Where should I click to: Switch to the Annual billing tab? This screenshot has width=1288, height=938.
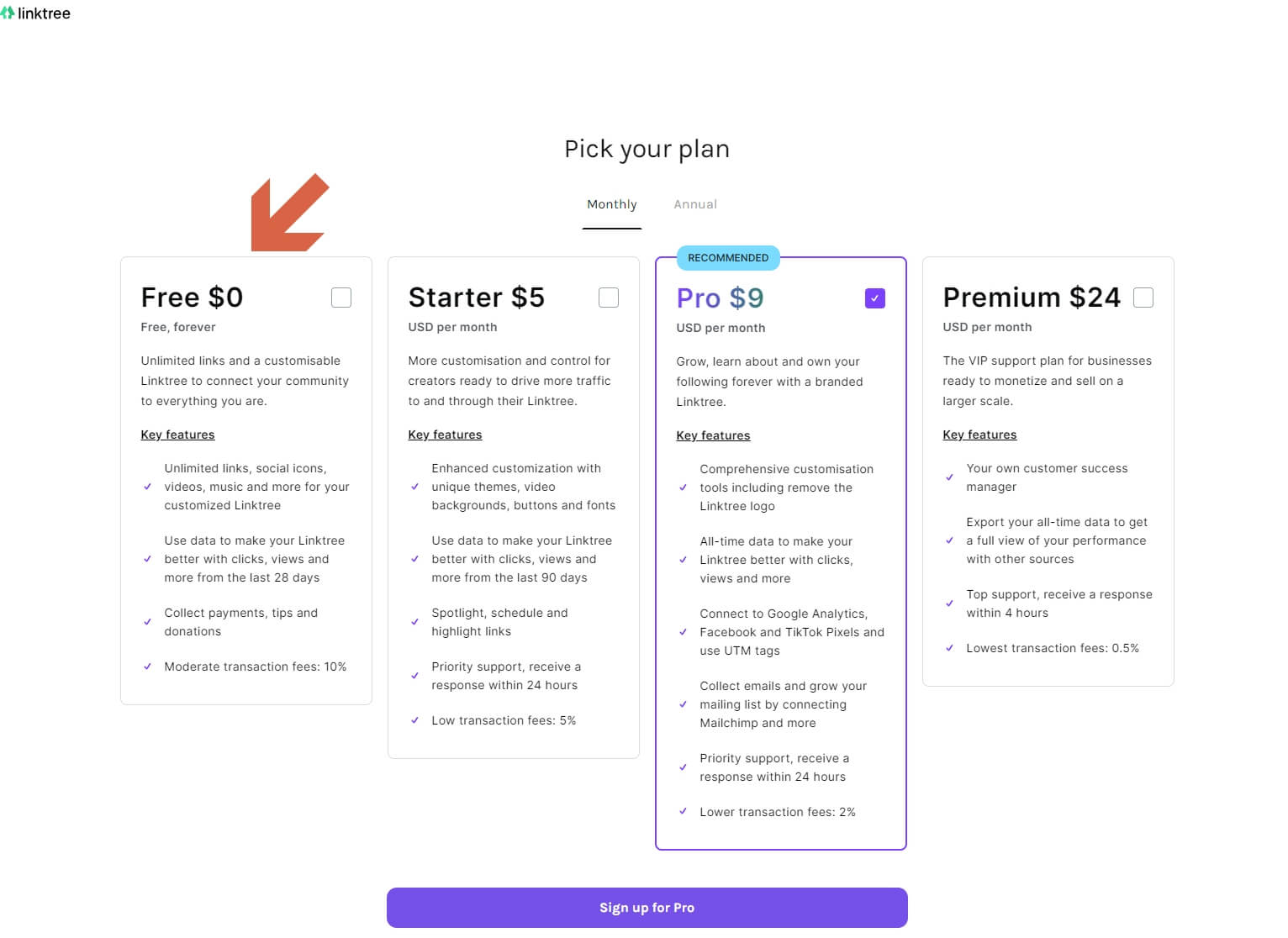[x=695, y=204]
